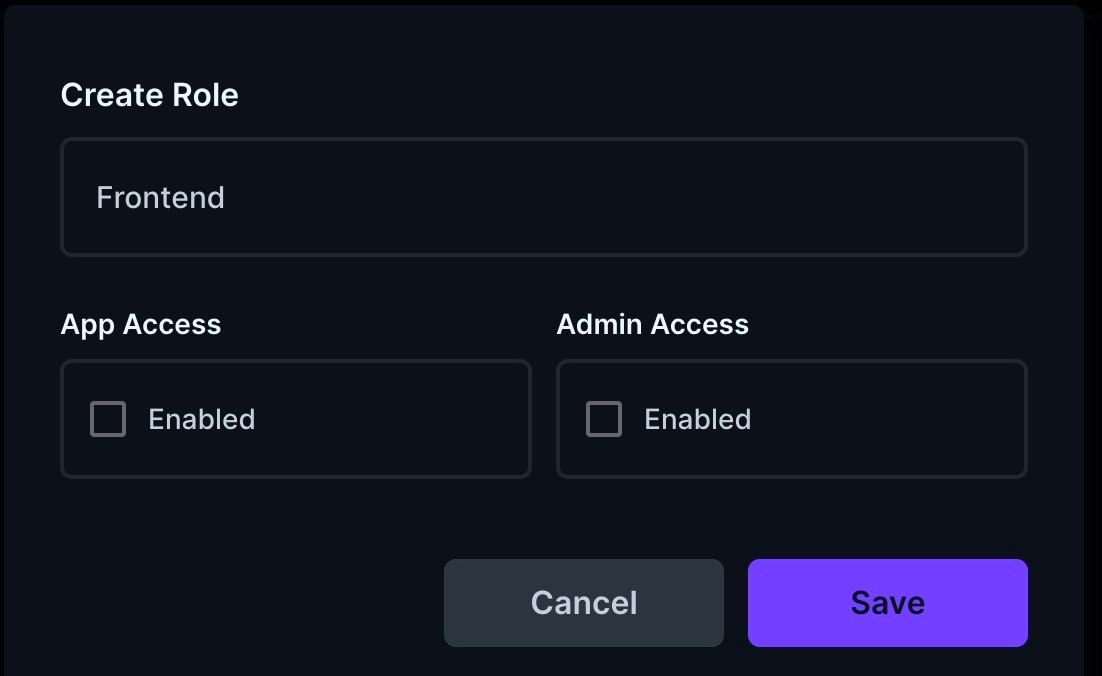Click the App Access label

point(141,324)
